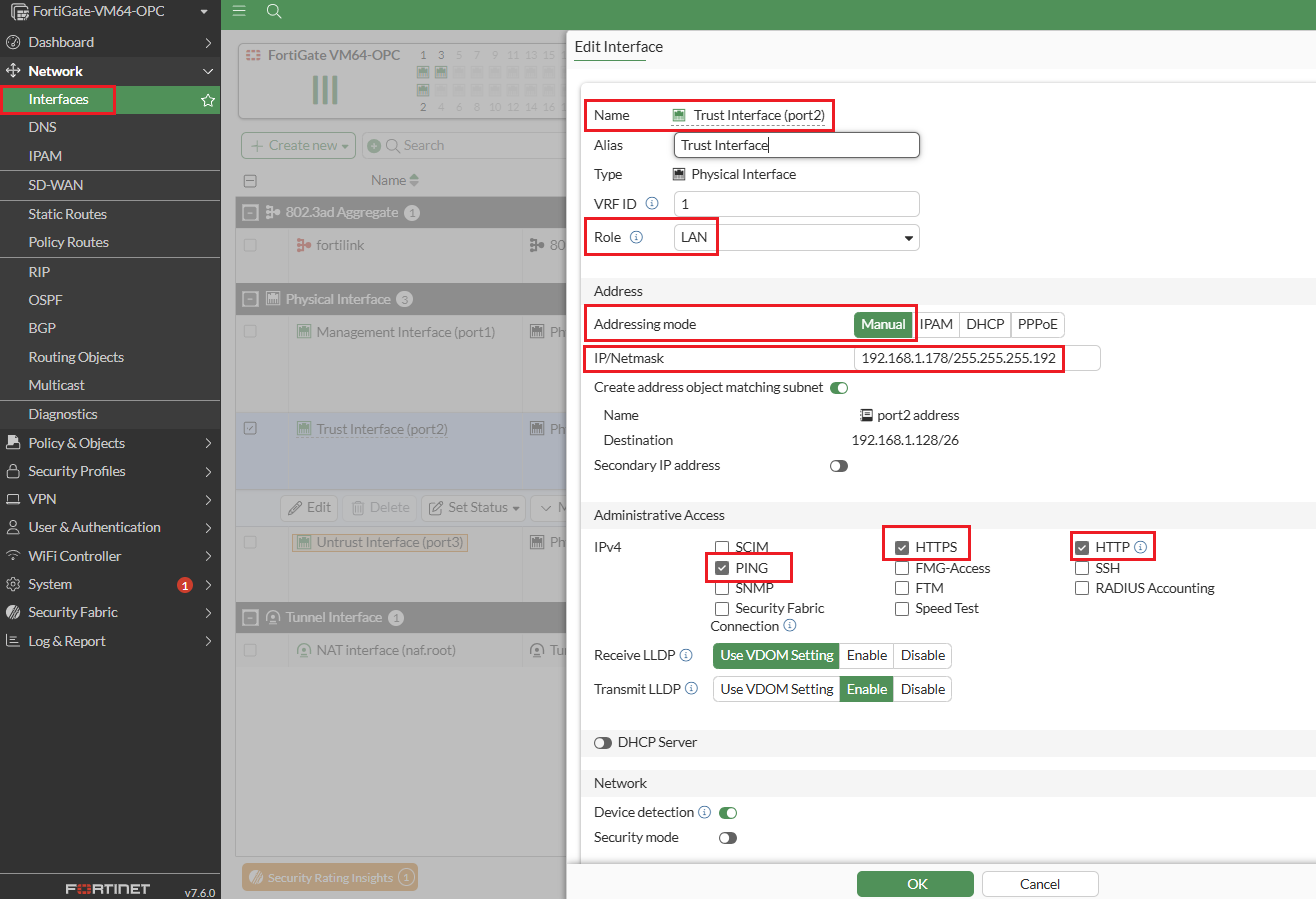Click the OK button
This screenshot has height=899, width=1316.
[x=915, y=884]
